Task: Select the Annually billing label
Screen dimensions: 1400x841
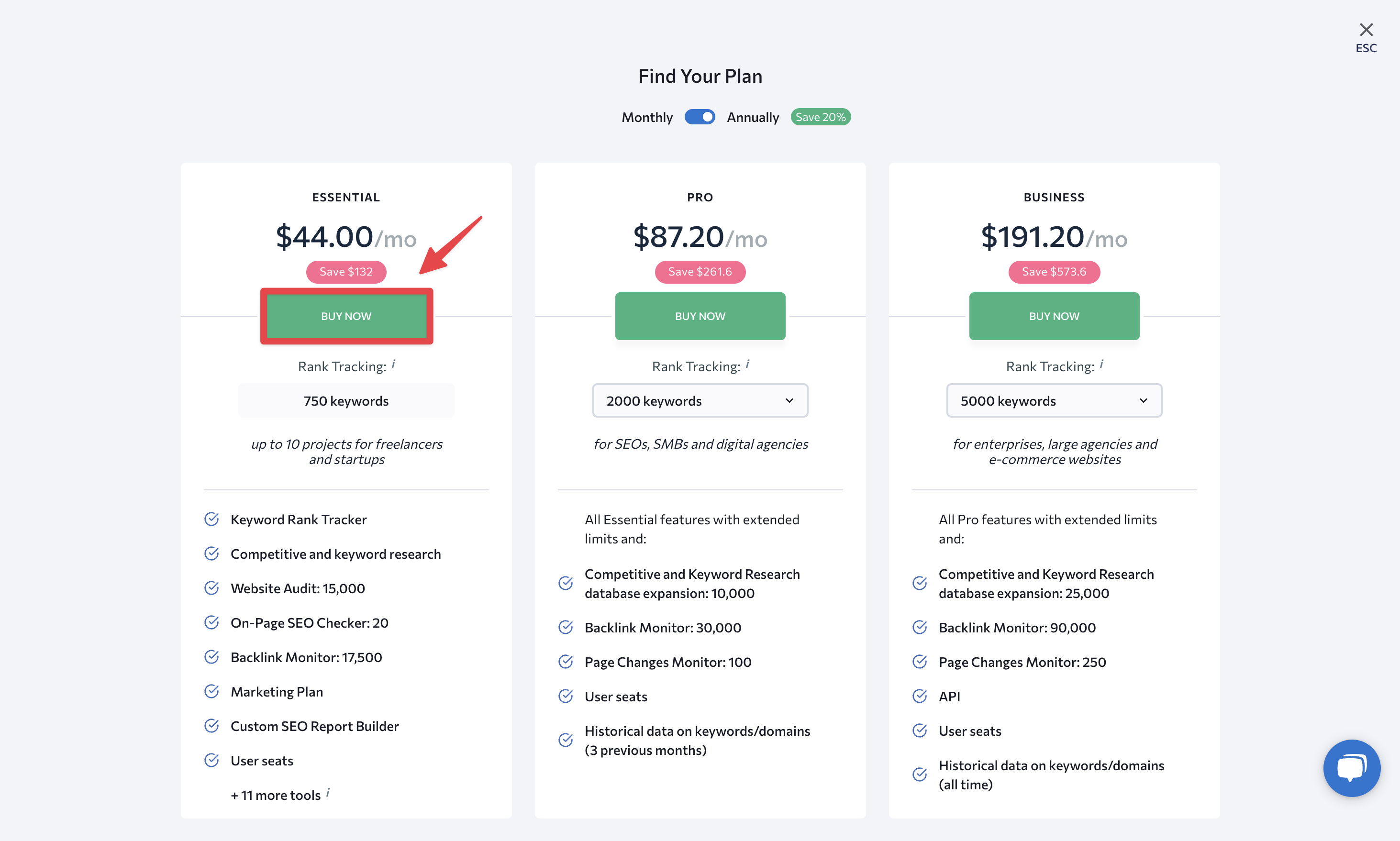Action: point(753,117)
